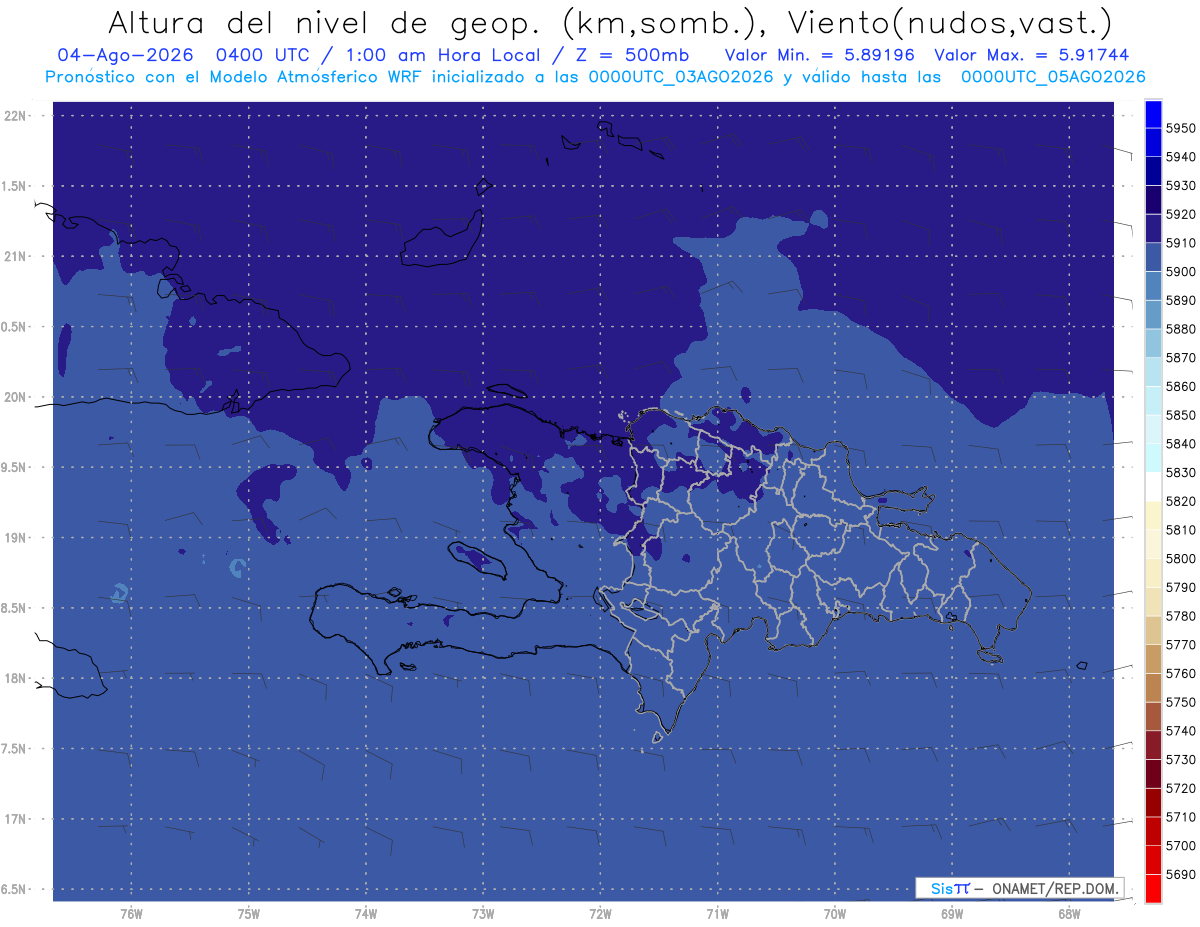
Task: Select "Valor Min. = 5.89196" text
Action: tap(819, 55)
